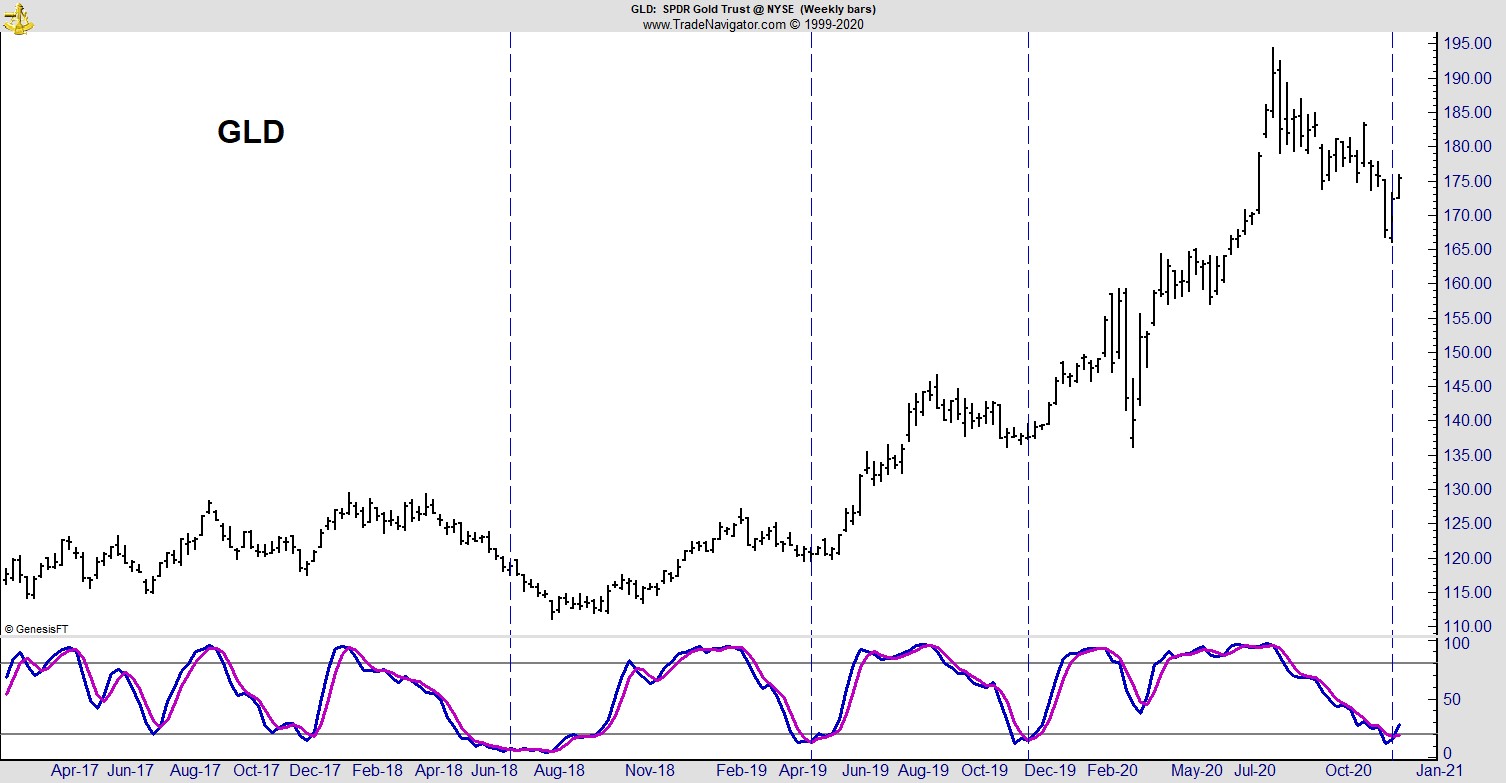The height and width of the screenshot is (783, 1506).
Task: Click the Apr-17 date axis label
Action: click(74, 771)
